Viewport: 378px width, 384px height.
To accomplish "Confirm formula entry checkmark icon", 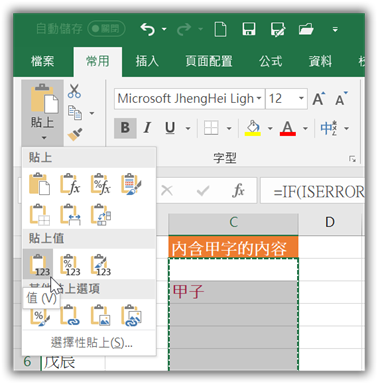I will pyautogui.click(x=203, y=191).
